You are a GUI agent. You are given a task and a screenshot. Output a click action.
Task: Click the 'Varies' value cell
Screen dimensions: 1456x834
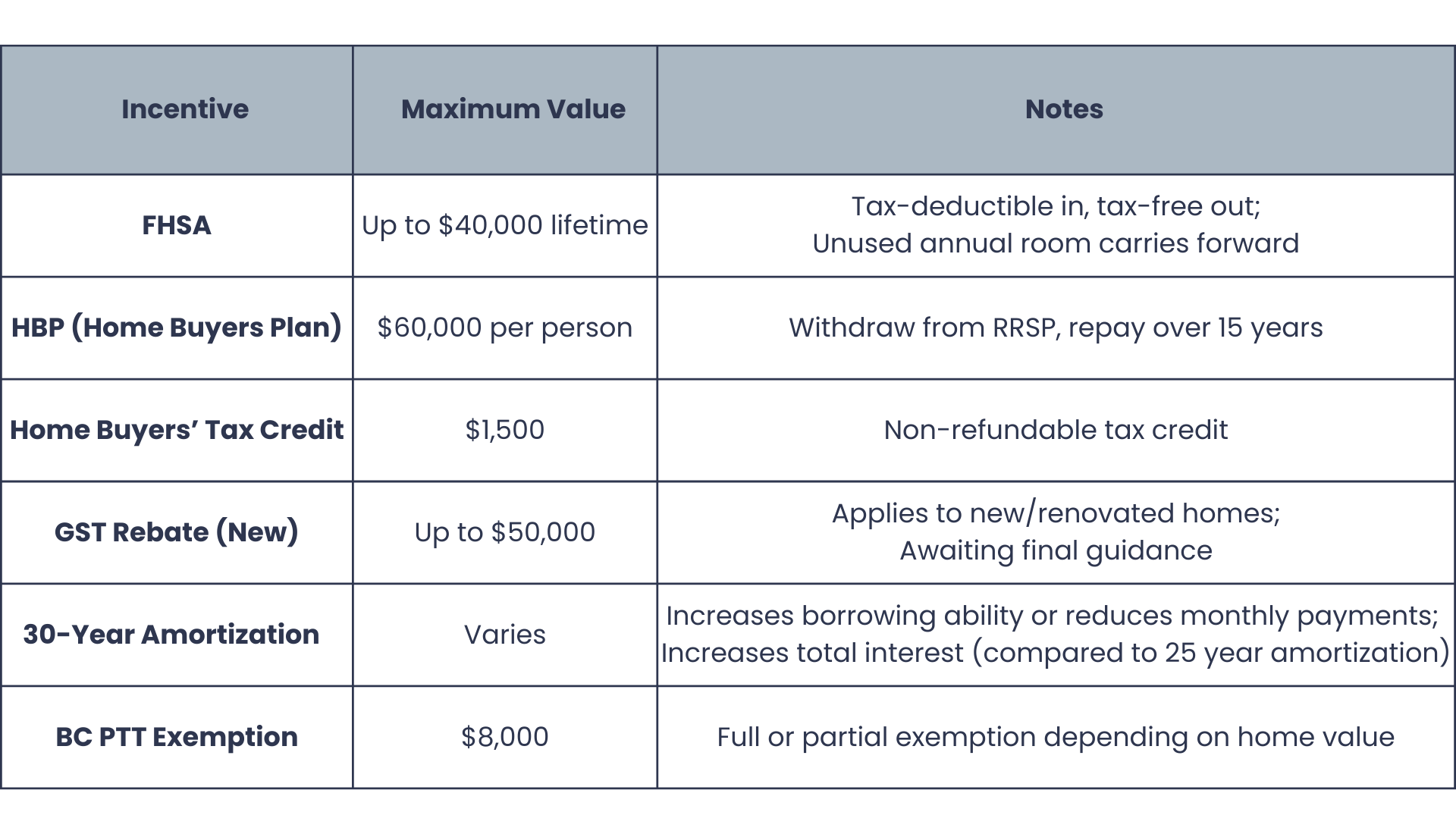[x=505, y=635]
